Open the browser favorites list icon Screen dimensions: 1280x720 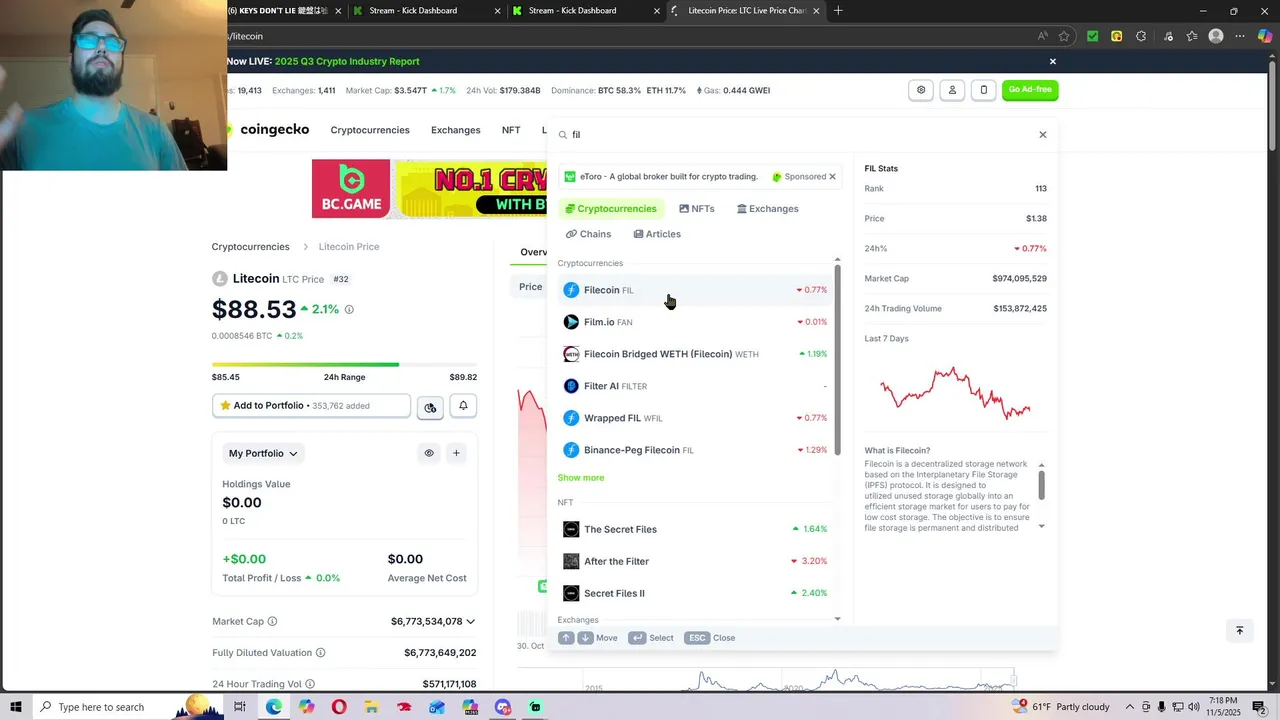(x=1192, y=36)
